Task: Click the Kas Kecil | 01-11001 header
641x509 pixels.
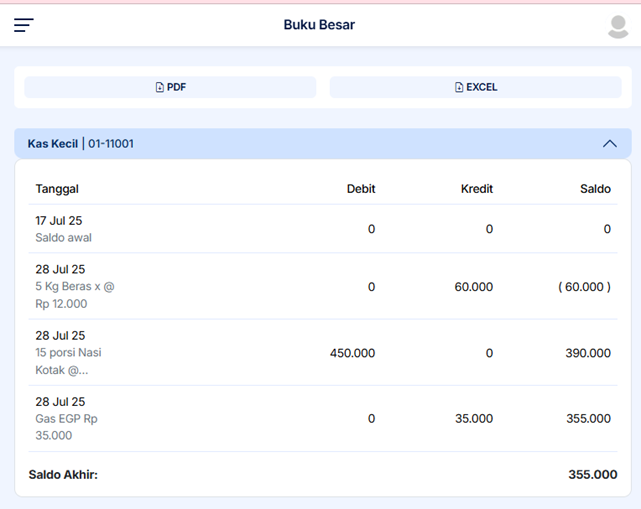Action: (x=81, y=144)
